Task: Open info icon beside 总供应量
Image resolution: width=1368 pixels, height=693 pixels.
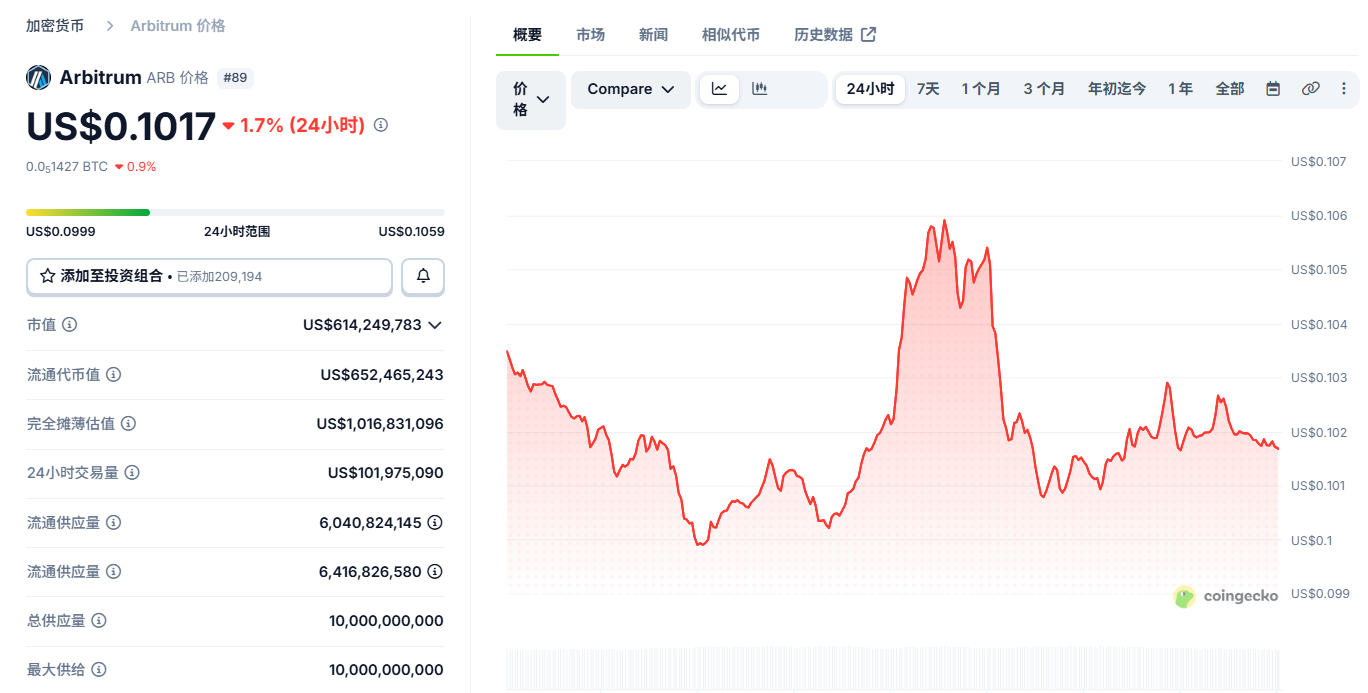Action: pos(99,620)
